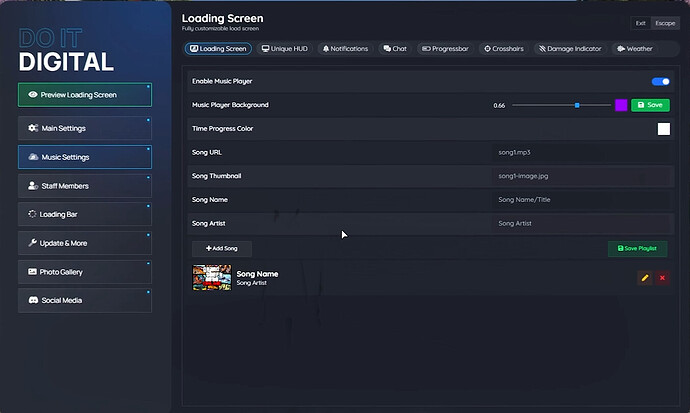The width and height of the screenshot is (690, 413).
Task: Open Loading Bar section
Action: [x=85, y=214]
